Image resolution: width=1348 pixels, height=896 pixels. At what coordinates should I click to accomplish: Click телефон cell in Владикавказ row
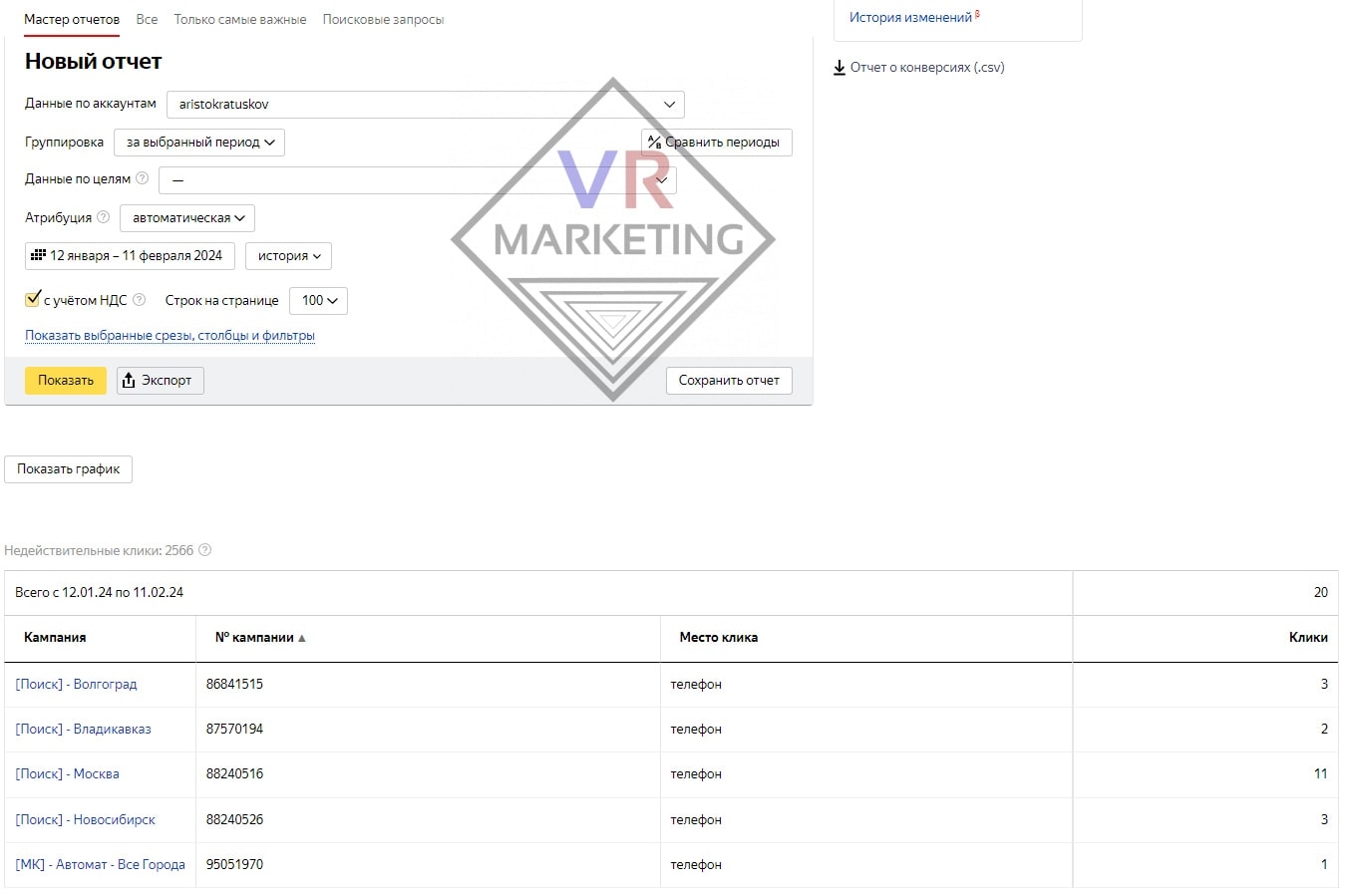pos(696,730)
